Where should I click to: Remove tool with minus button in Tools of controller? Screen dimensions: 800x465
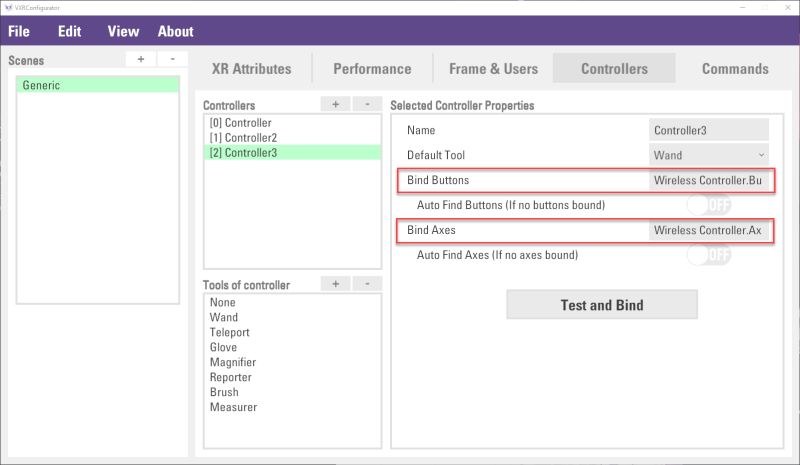tap(367, 284)
